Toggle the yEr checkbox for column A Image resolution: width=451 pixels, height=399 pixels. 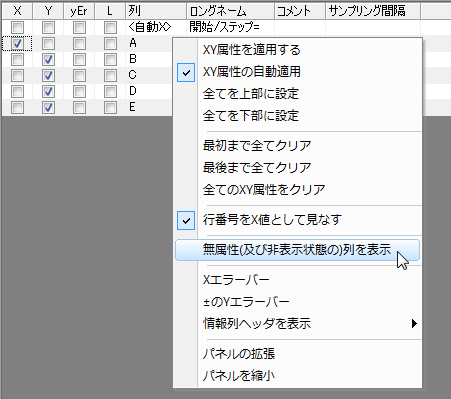[x=79, y=43]
